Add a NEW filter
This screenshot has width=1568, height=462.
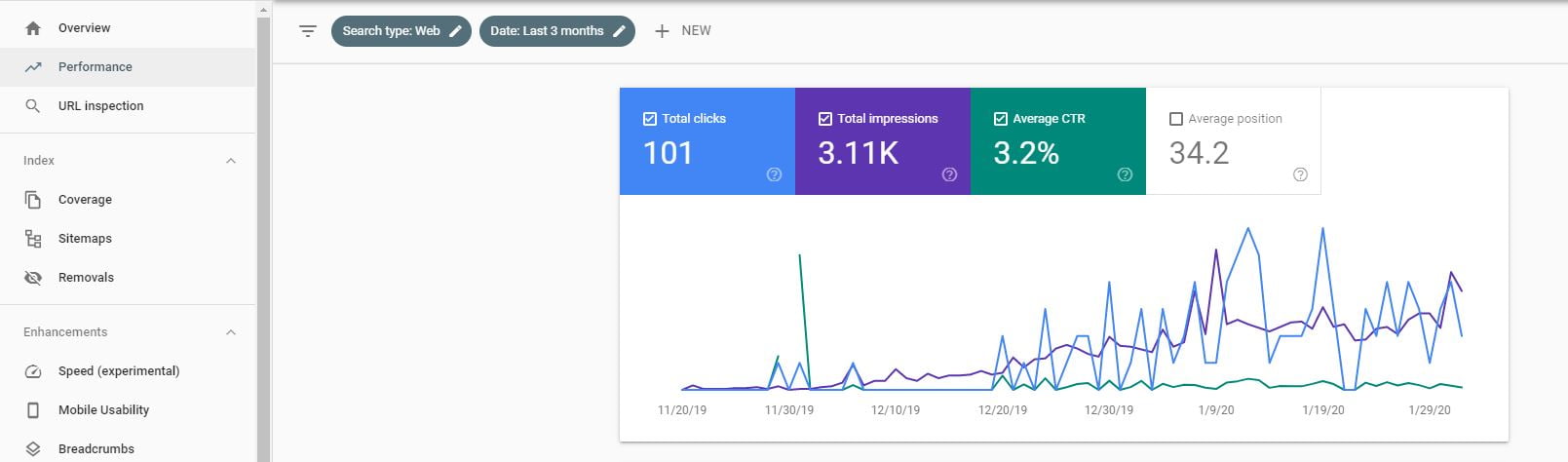[682, 31]
